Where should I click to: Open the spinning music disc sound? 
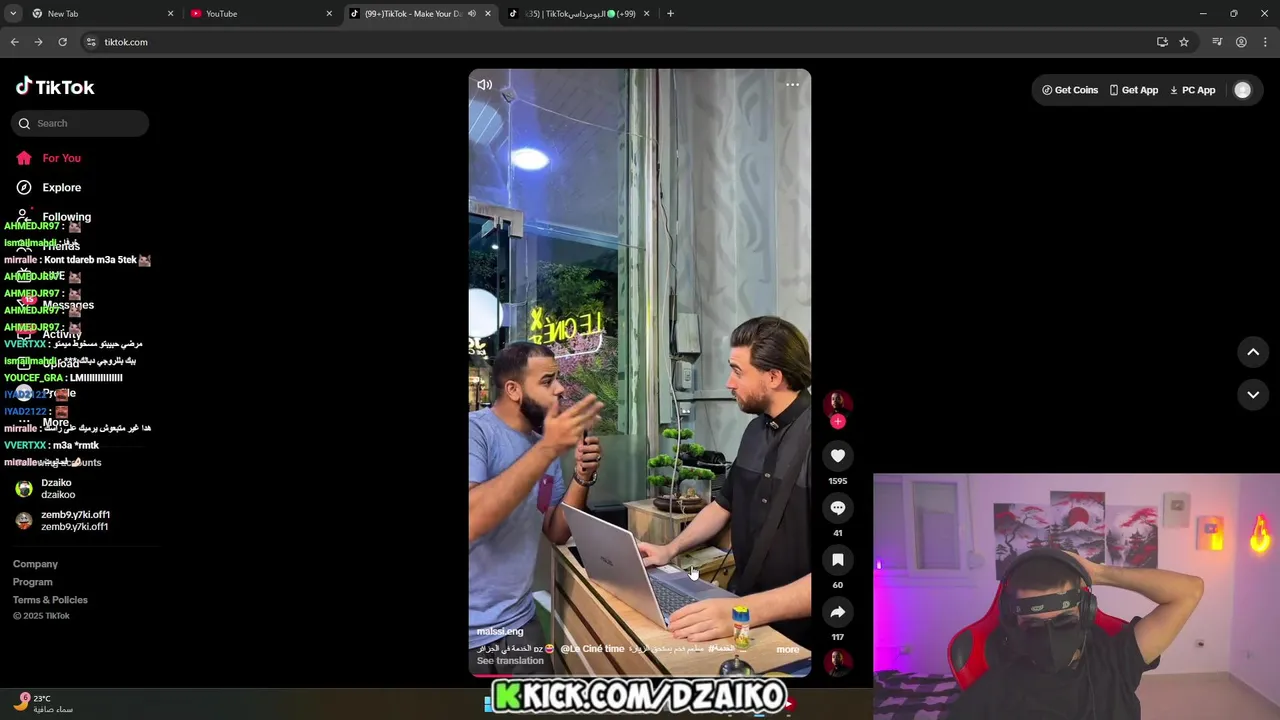[x=838, y=662]
